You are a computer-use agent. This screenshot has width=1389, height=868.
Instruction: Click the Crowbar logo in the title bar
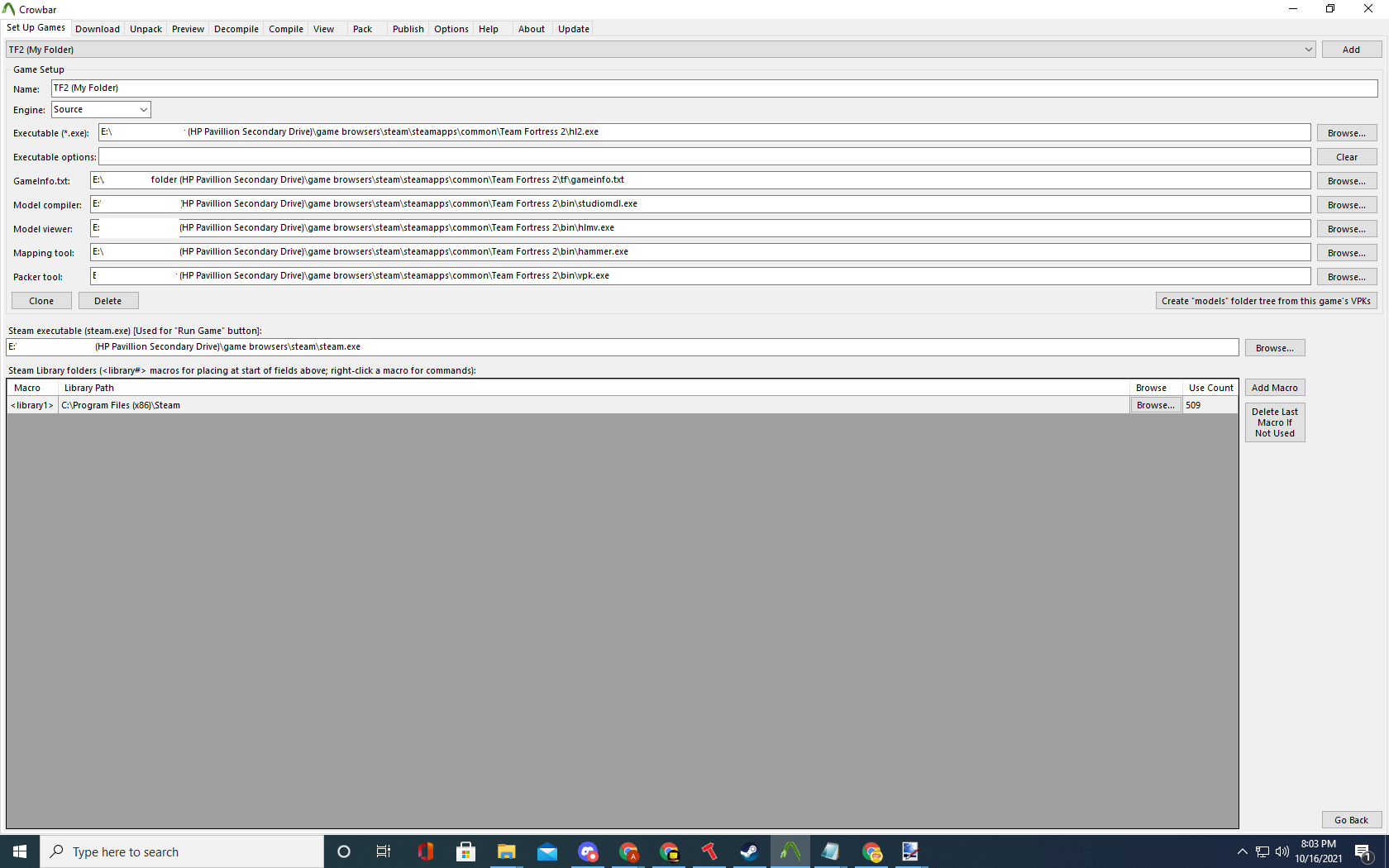point(9,9)
